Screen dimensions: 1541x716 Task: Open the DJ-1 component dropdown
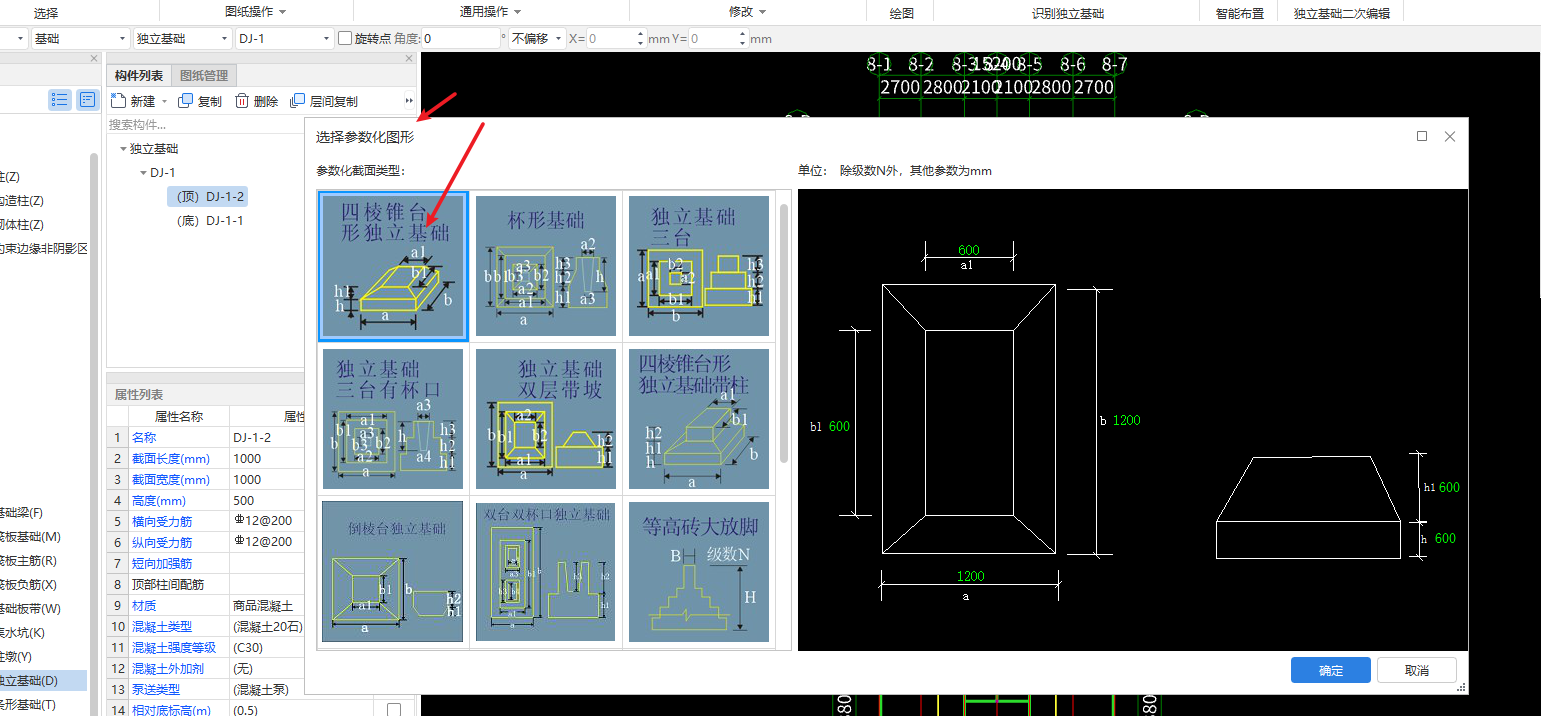284,39
